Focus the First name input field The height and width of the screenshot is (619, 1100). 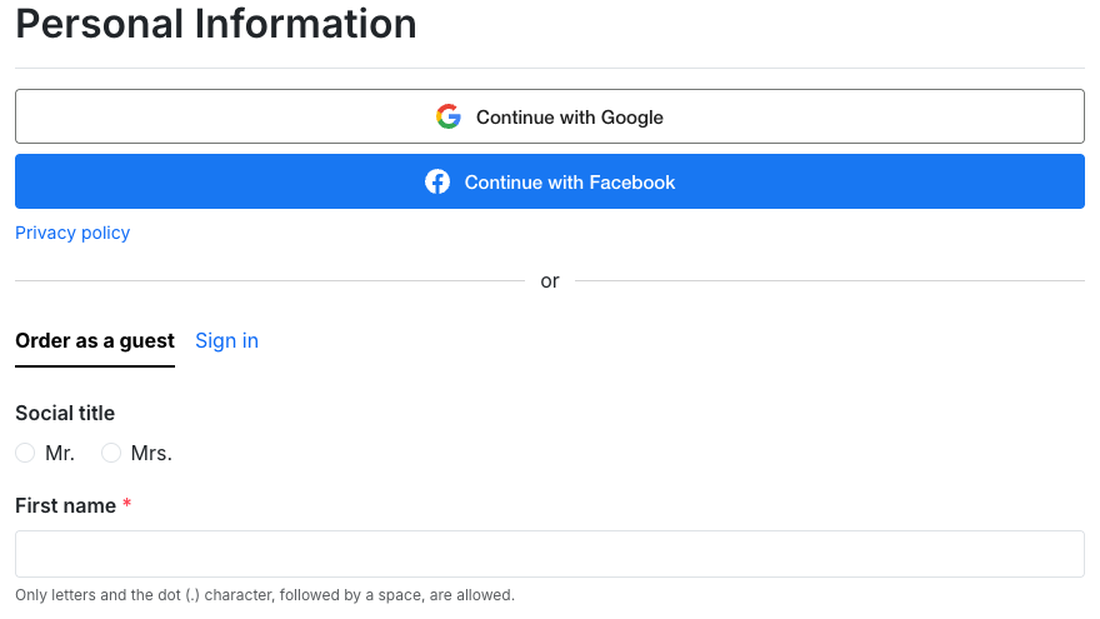(x=550, y=554)
